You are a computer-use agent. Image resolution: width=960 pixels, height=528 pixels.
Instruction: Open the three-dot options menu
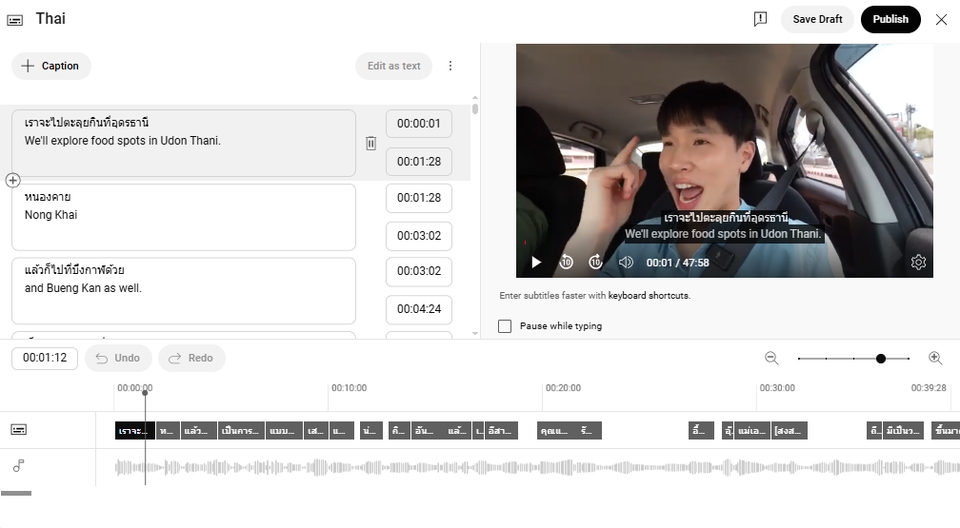click(x=450, y=66)
